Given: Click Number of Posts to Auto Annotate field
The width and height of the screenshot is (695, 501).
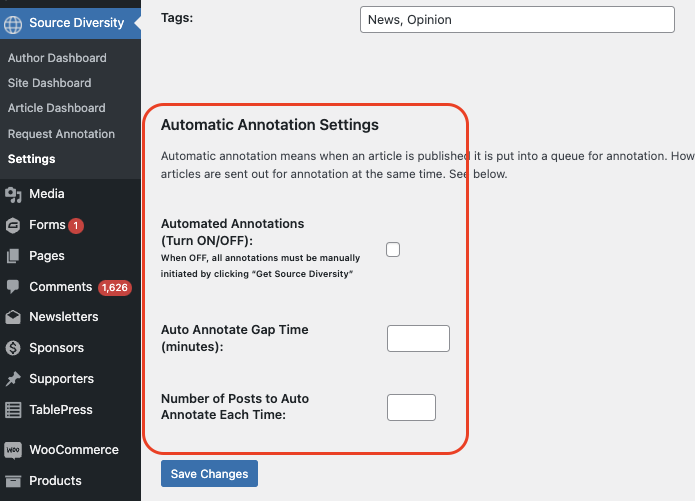Looking at the screenshot, I should pos(411,407).
